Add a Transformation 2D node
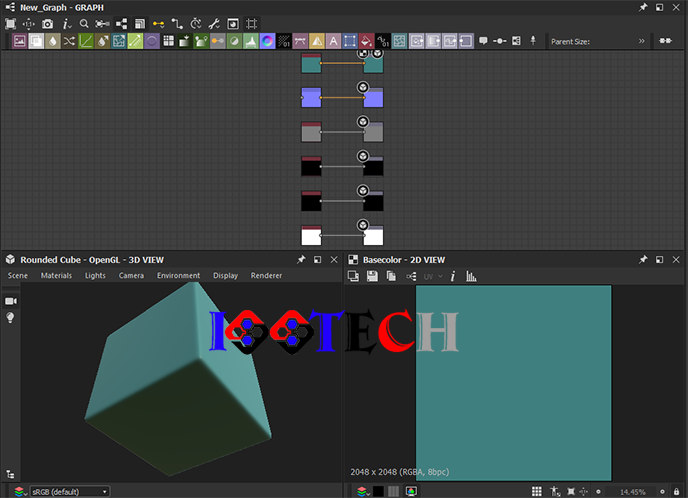This screenshot has width=688, height=498. [x=350, y=41]
